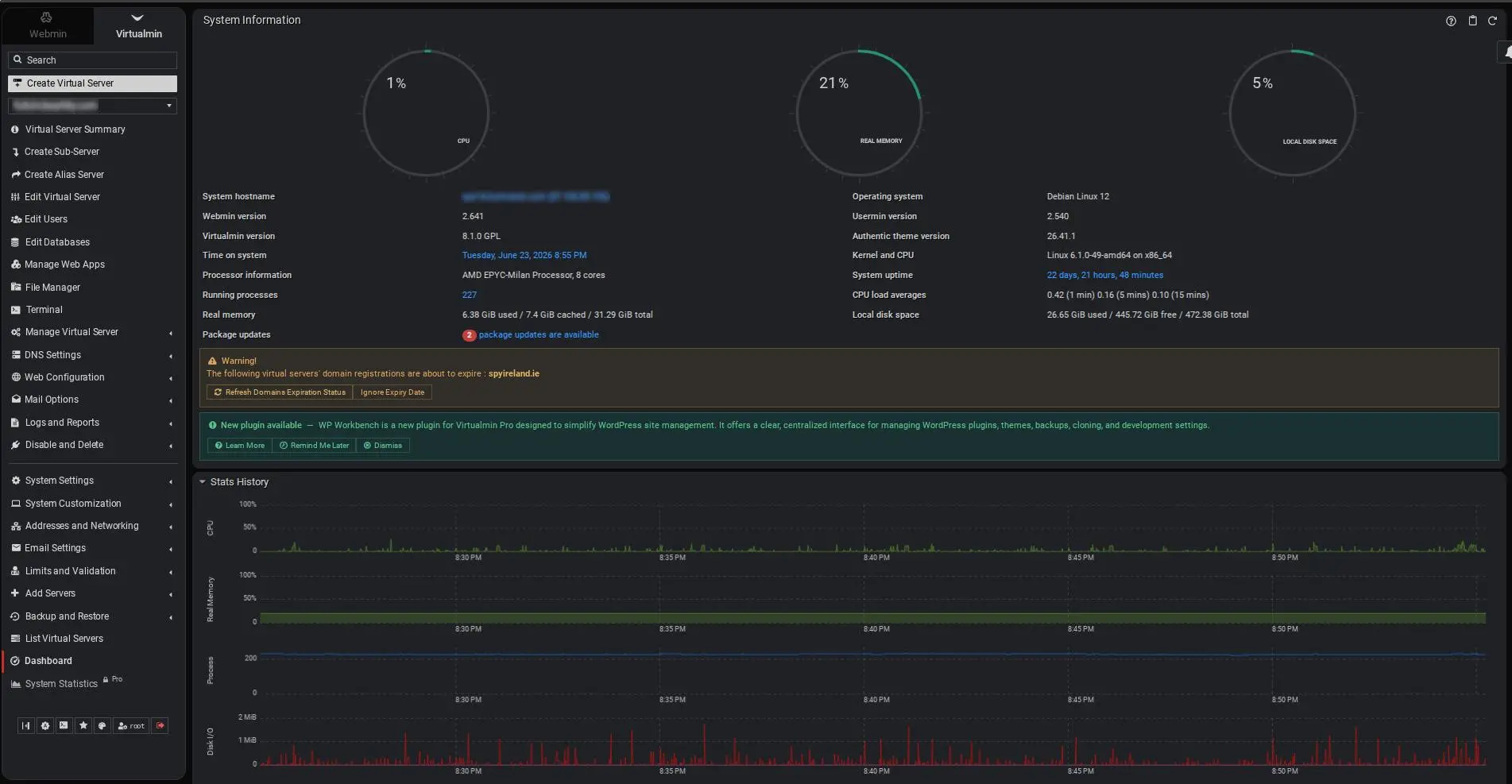The width and height of the screenshot is (1512, 784).
Task: Click the red logout icon
Action: pyautogui.click(x=160, y=725)
